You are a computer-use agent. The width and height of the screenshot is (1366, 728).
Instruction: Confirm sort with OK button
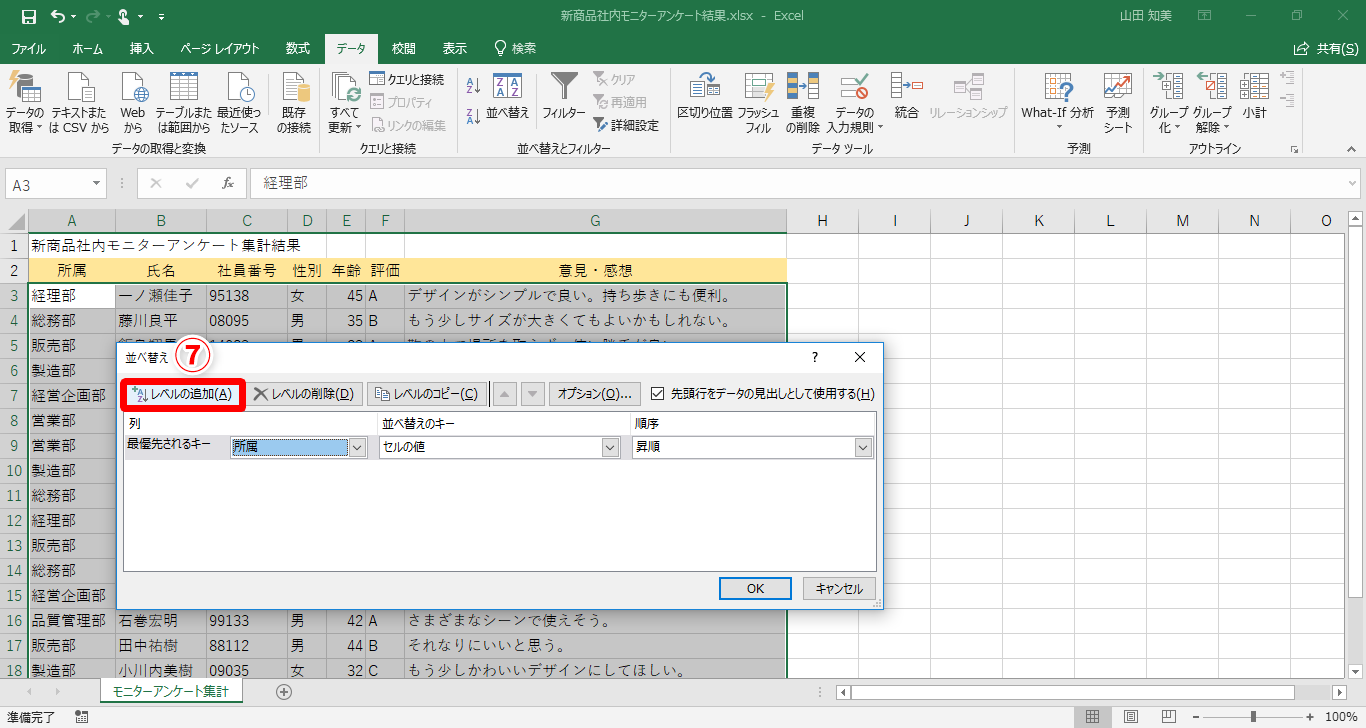tap(755, 588)
